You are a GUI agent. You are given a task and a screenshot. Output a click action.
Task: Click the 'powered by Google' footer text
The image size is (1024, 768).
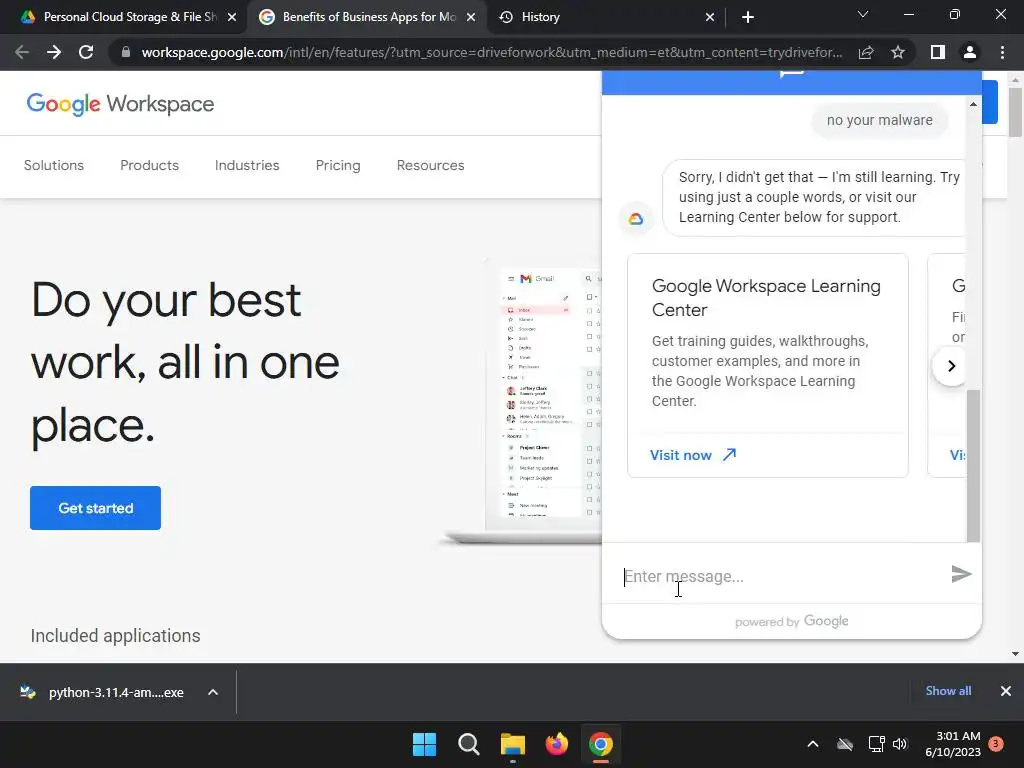click(x=792, y=621)
